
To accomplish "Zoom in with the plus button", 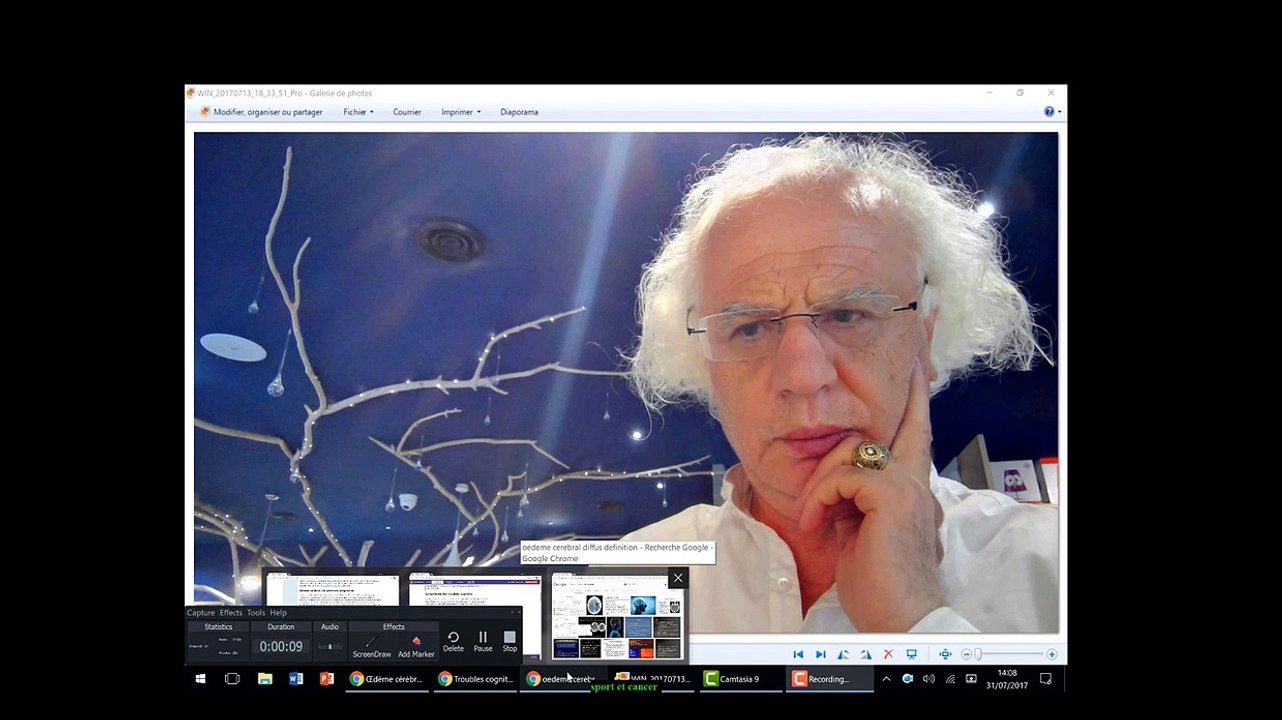I will 1052,654.
